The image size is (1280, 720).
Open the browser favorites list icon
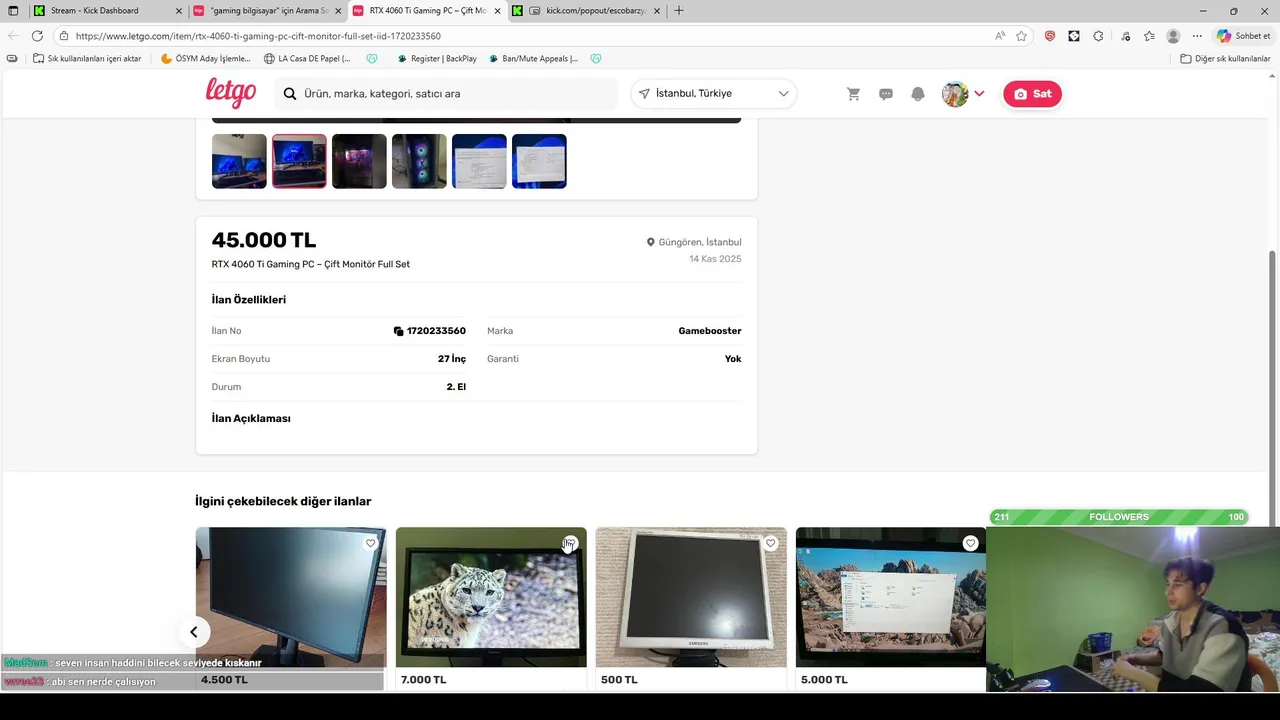pyautogui.click(x=1149, y=36)
